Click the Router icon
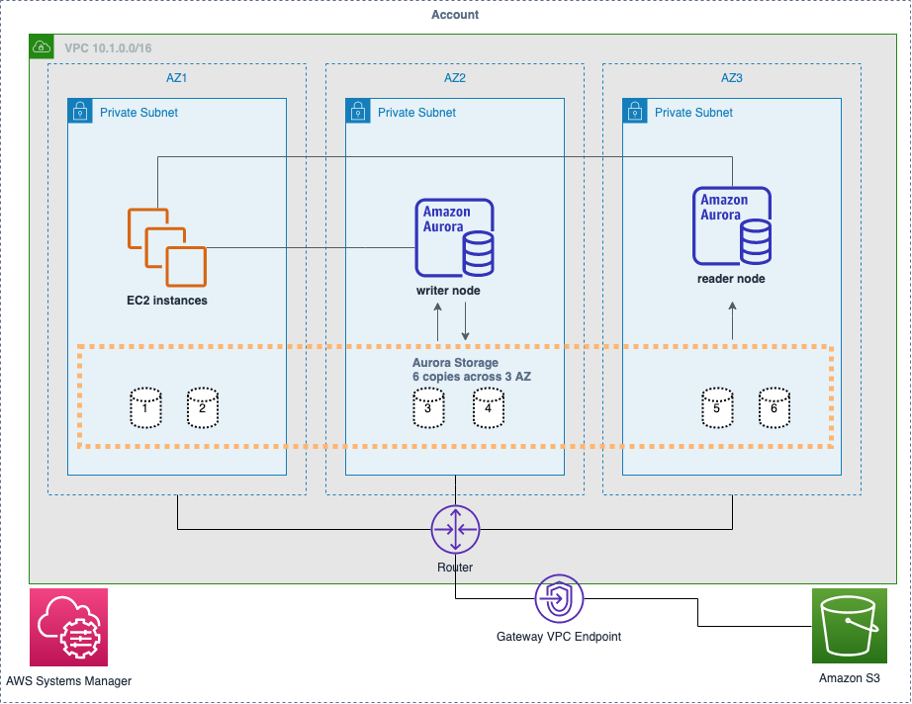Image resolution: width=912 pixels, height=704 pixels. (455, 529)
